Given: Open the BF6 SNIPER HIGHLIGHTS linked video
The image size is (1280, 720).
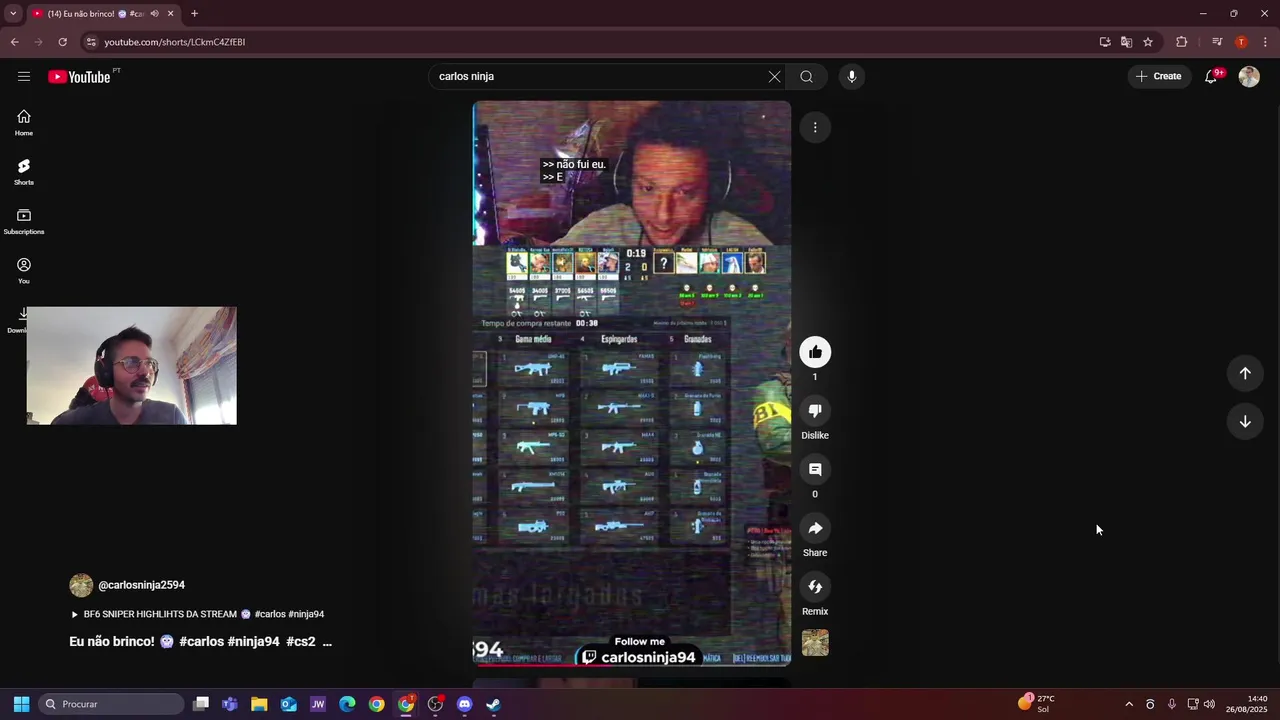Looking at the screenshot, I should [197, 614].
